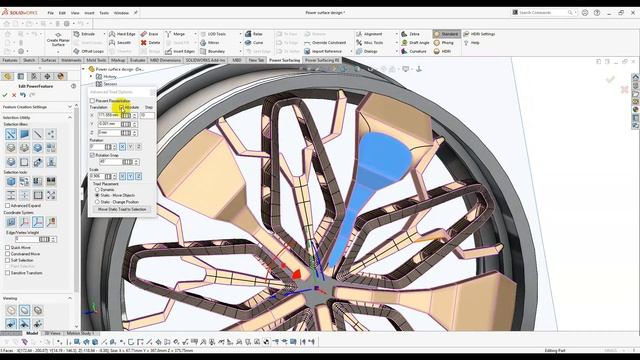Select the HDRI shading mode
This screenshot has height=360, width=640.
click(442, 51)
